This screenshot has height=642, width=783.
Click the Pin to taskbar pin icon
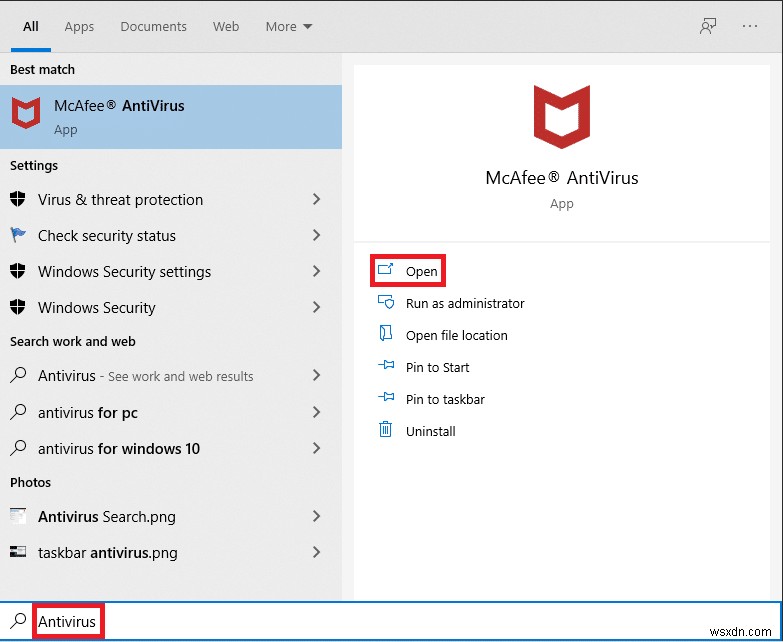[386, 397]
